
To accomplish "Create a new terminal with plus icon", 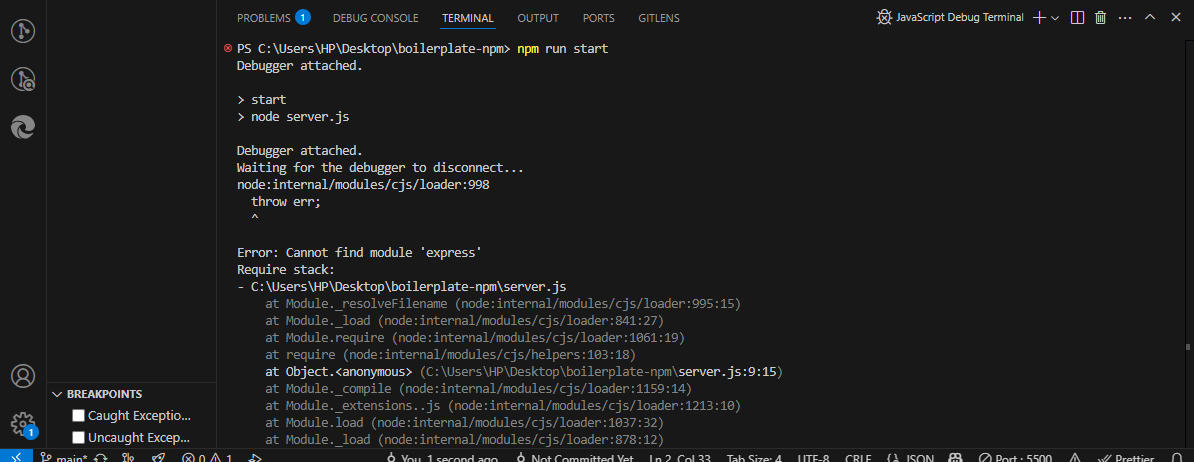I will pos(1039,18).
